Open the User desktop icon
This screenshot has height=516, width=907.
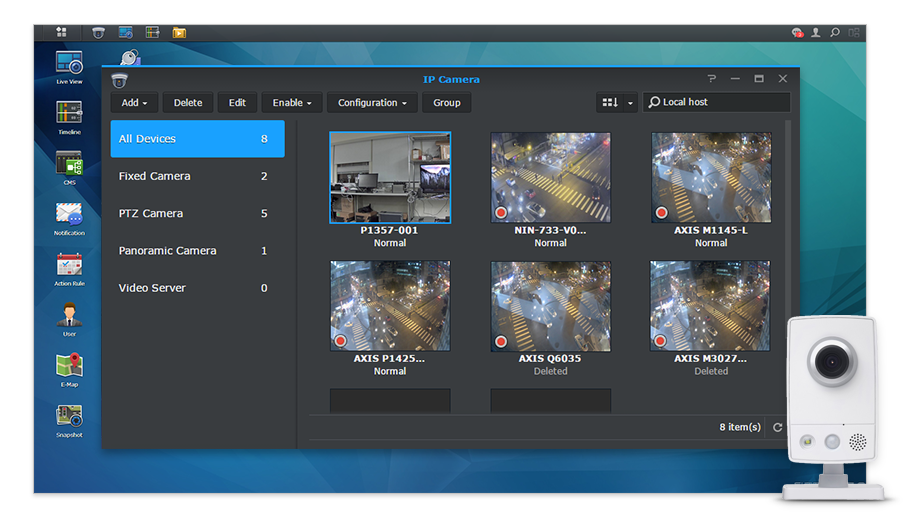[69, 316]
